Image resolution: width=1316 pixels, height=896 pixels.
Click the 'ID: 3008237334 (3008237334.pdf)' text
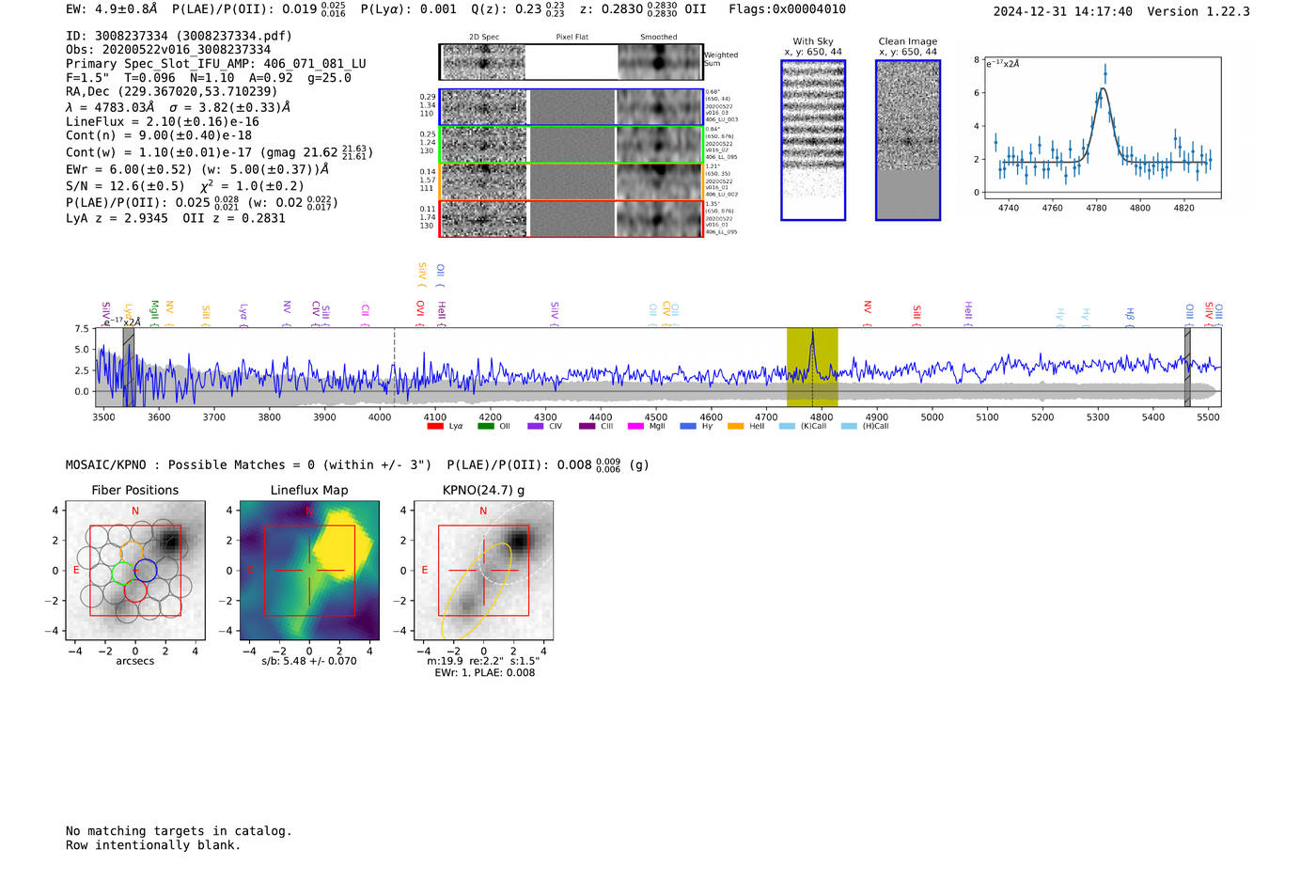coord(179,36)
